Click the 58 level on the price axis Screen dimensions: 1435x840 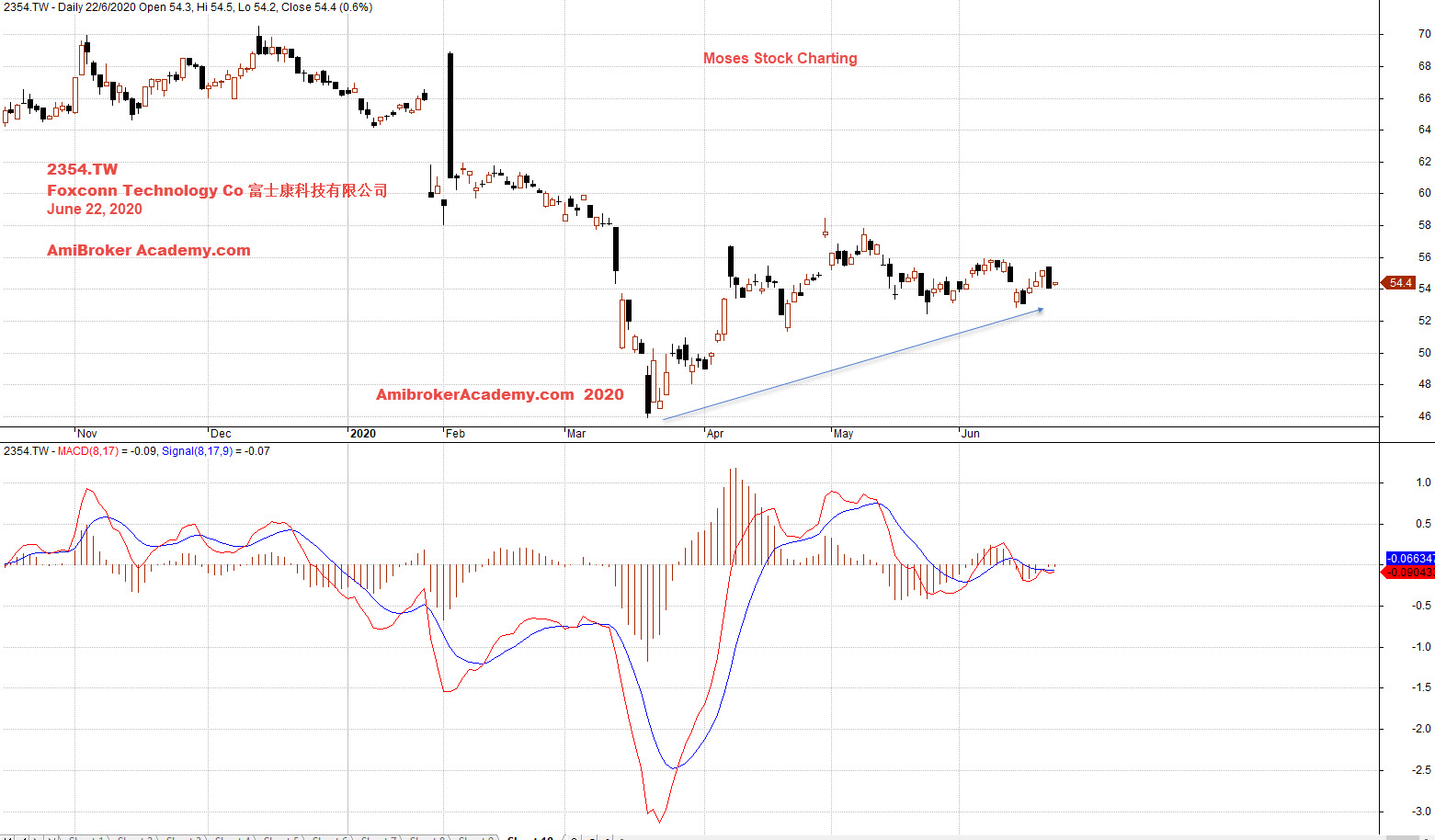coord(1424,225)
